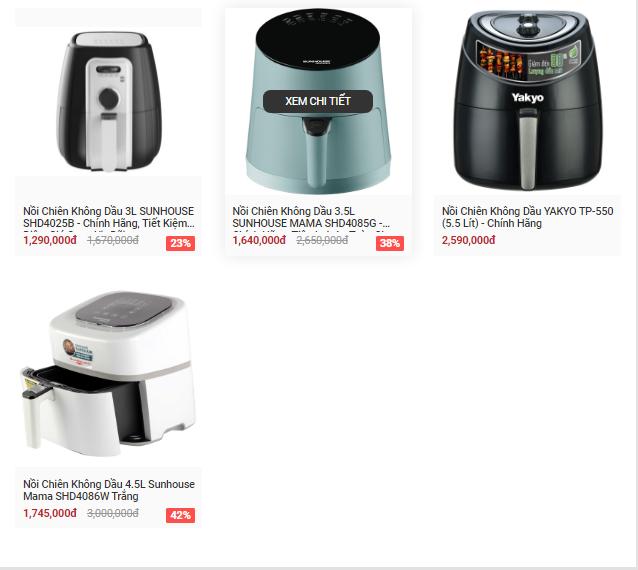638x570 pixels.
Task: Click the 23% discount badge
Action: click(180, 243)
